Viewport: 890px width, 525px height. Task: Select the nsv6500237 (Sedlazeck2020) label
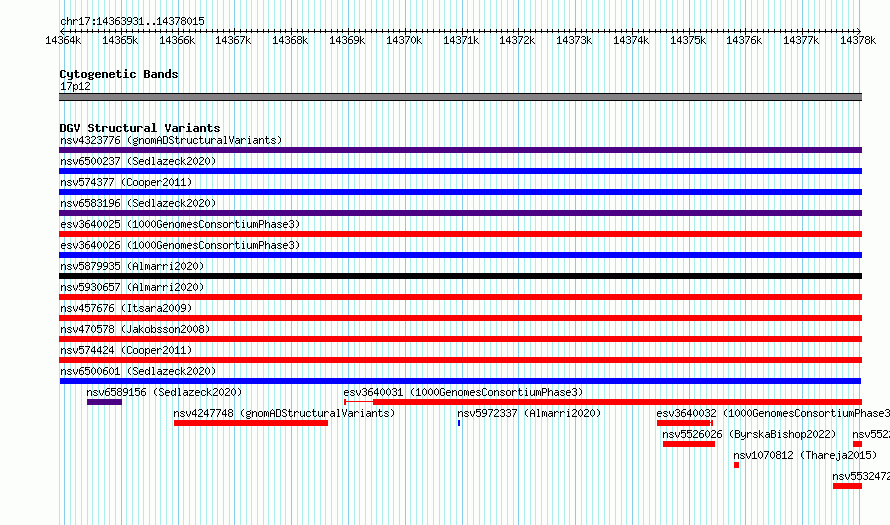click(138, 161)
